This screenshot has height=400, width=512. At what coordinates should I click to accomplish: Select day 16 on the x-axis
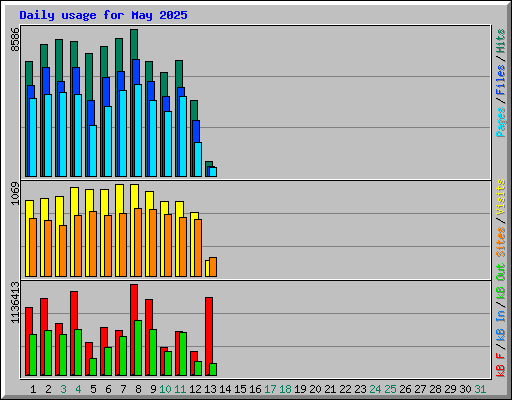[x=255, y=389]
